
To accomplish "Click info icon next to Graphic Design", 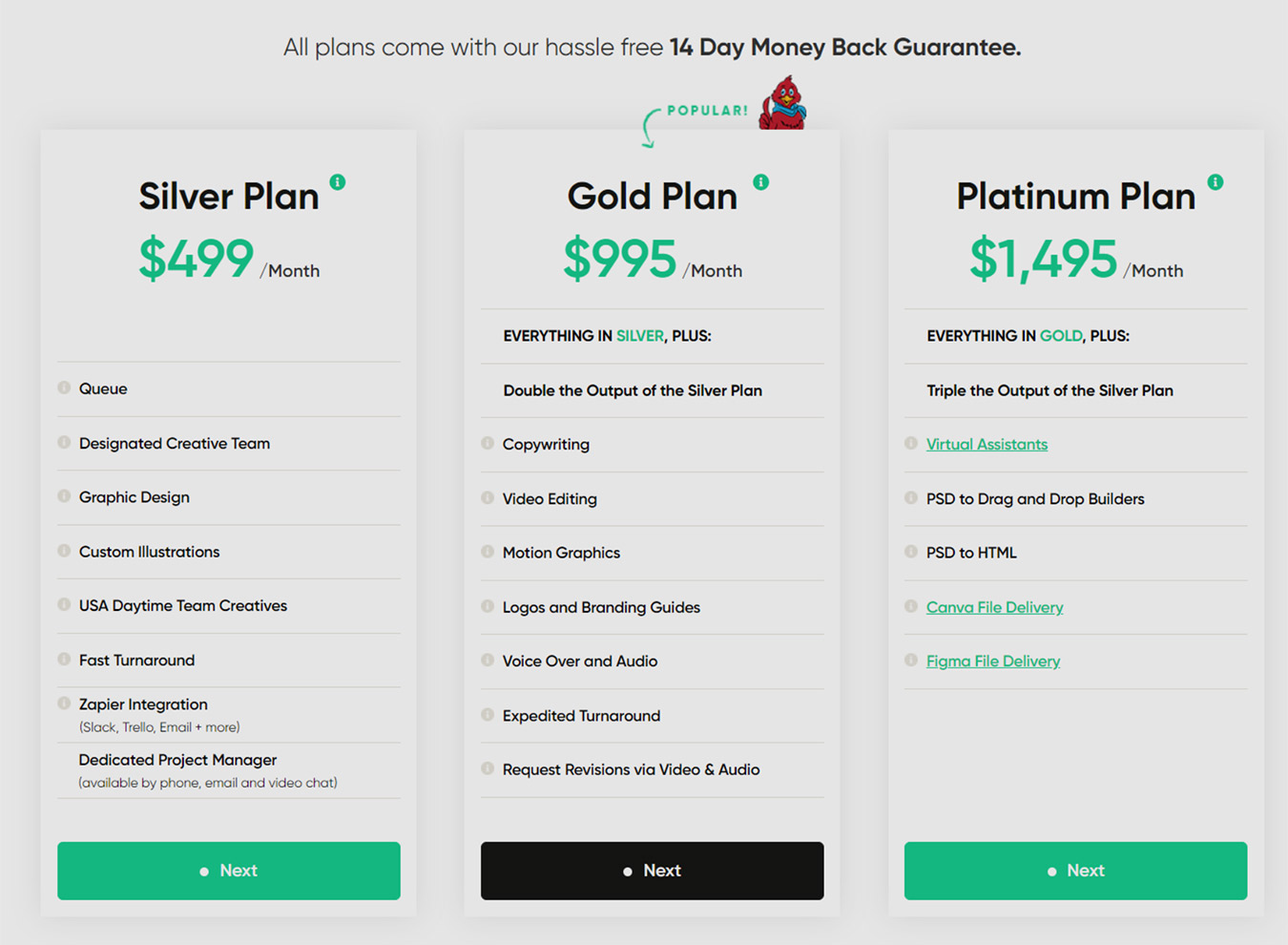I will 64,496.
